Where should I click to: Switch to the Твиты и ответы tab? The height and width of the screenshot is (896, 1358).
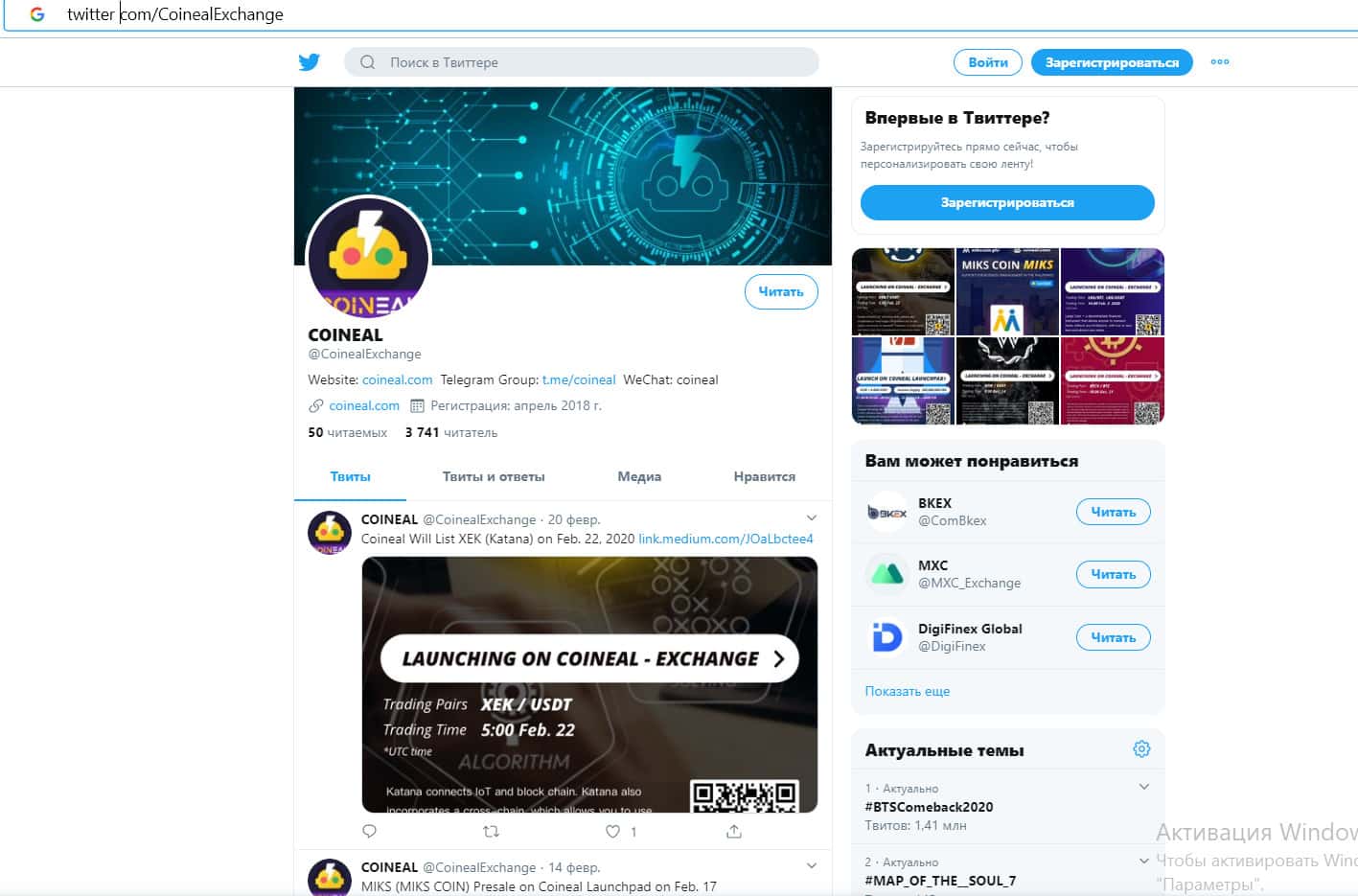(494, 476)
